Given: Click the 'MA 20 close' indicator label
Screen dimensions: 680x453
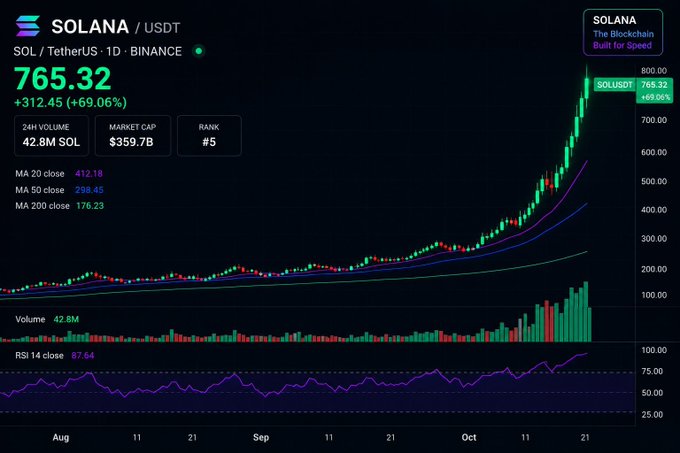Looking at the screenshot, I should point(40,174).
